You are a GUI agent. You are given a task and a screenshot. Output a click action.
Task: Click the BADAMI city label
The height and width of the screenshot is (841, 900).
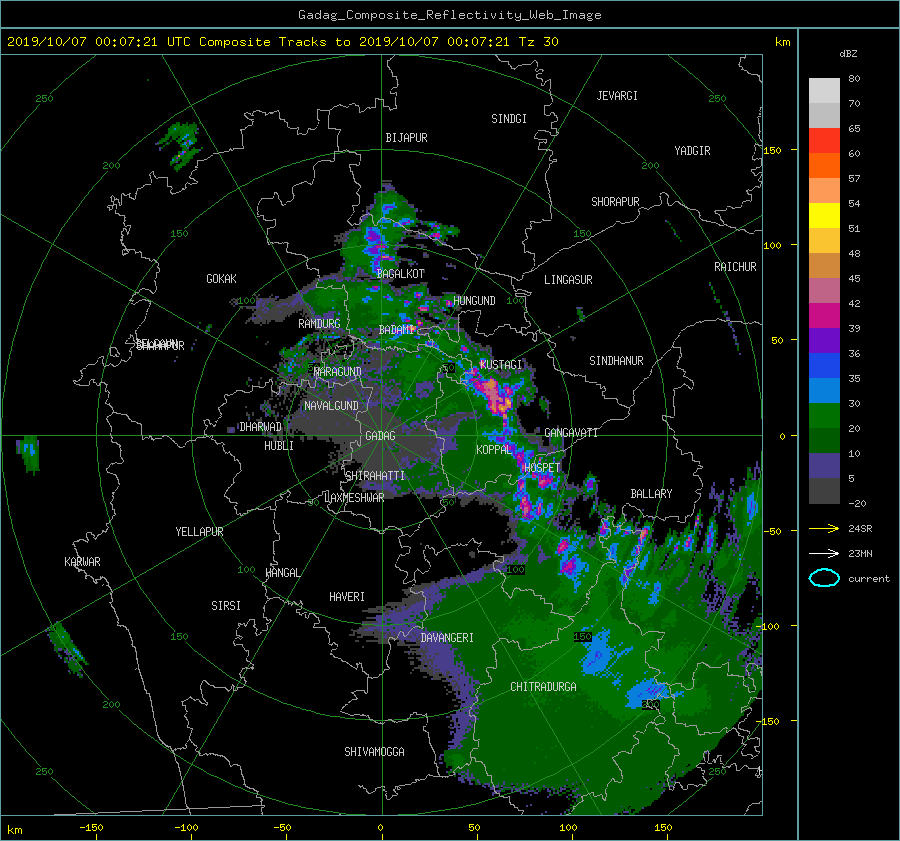pos(397,330)
